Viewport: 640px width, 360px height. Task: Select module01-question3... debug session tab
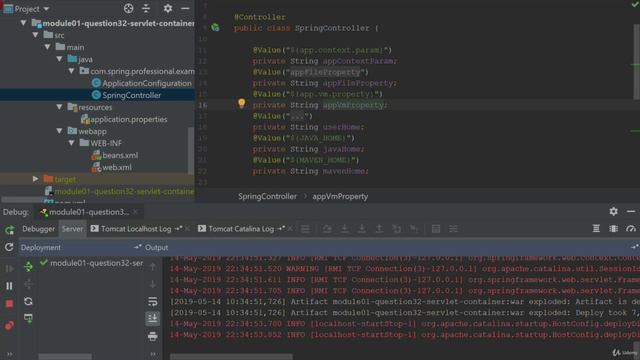coord(89,212)
